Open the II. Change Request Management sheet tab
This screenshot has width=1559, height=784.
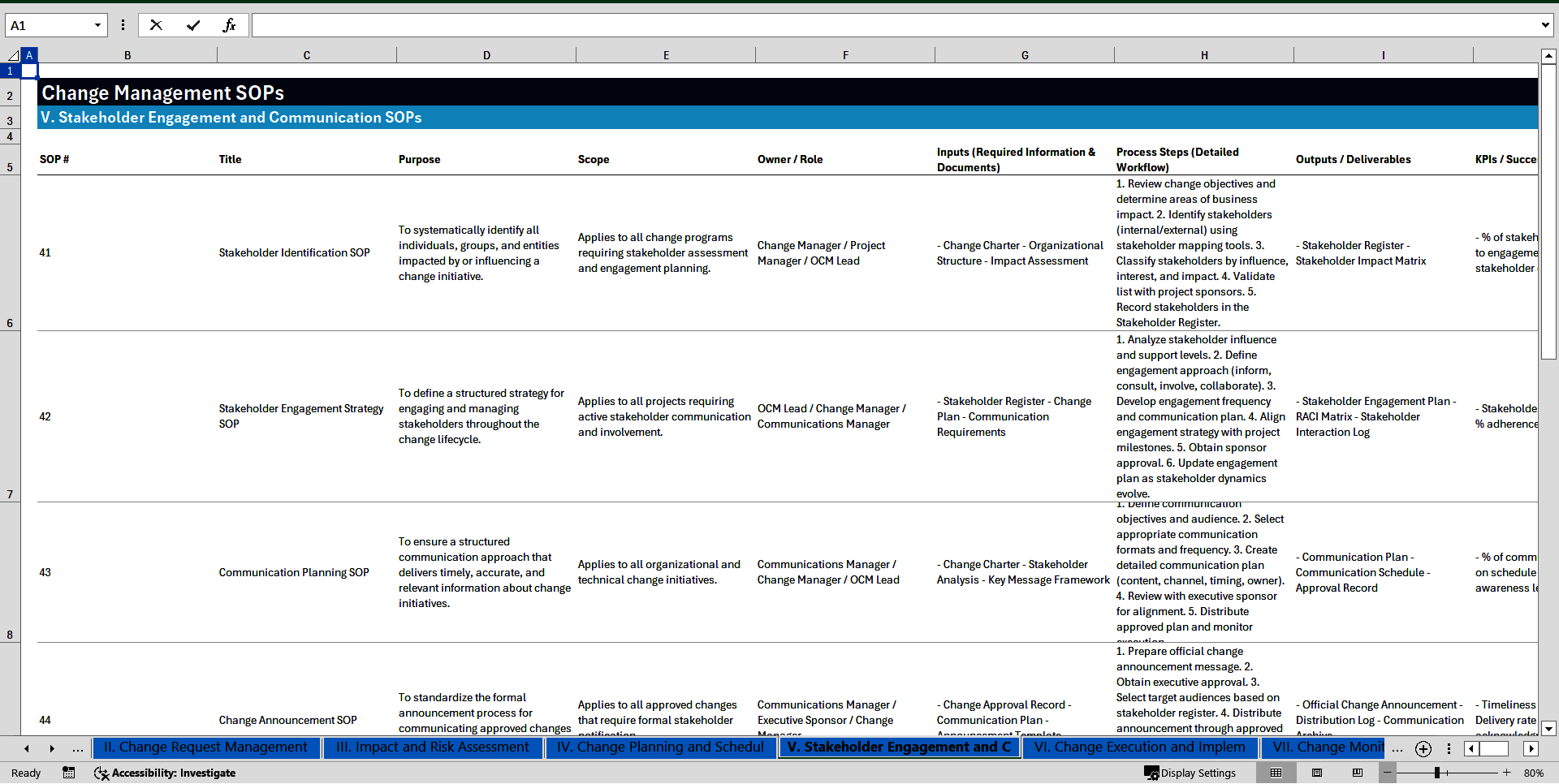(205, 747)
